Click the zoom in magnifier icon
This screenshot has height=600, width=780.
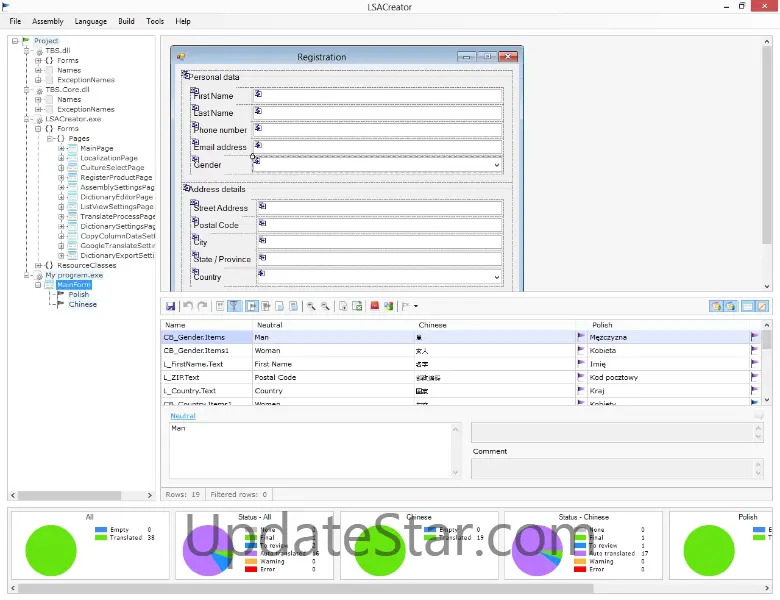pos(311,306)
